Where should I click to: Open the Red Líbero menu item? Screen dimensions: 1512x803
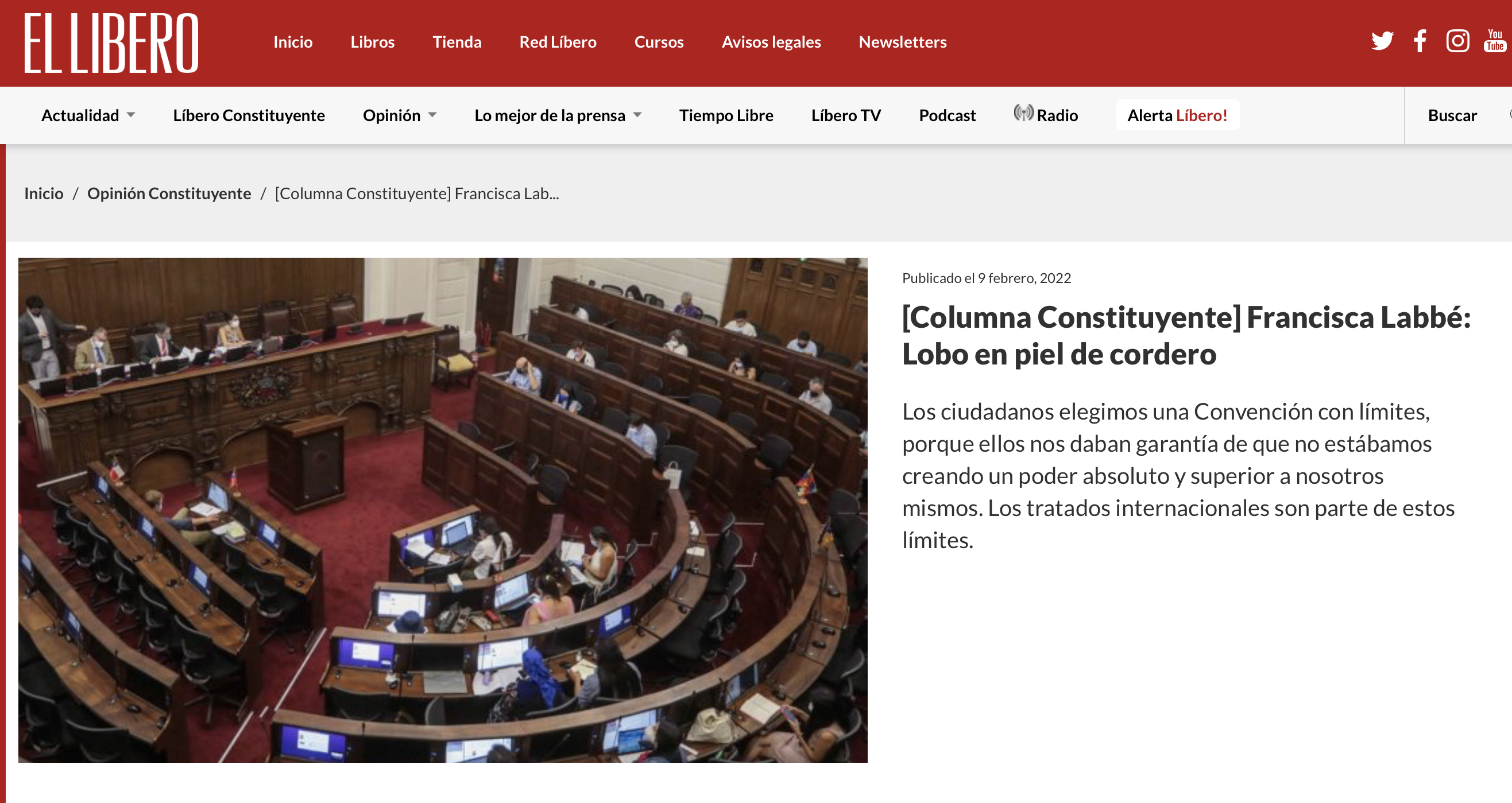pos(558,42)
